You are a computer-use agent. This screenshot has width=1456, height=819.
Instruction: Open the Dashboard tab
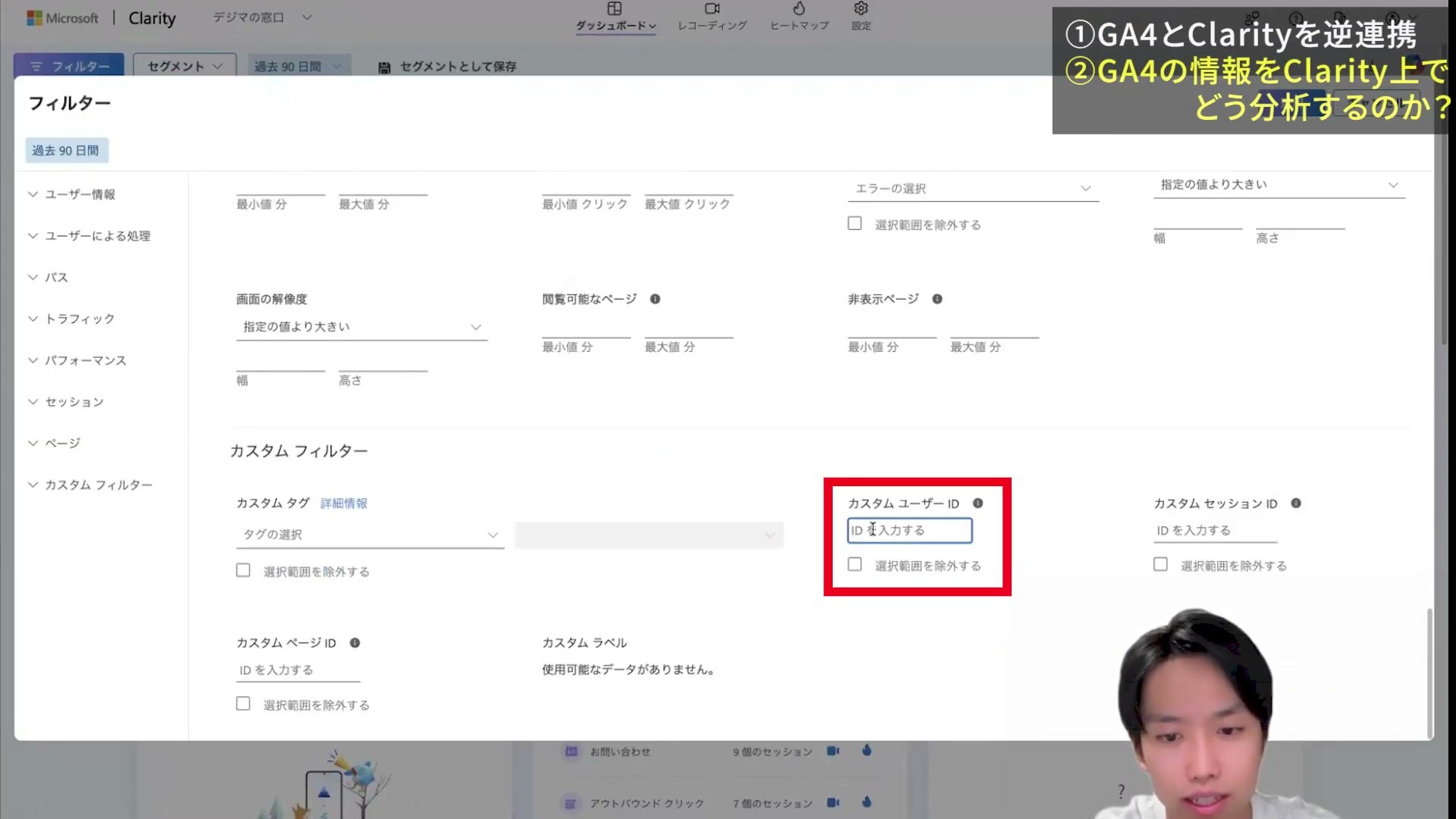click(x=615, y=17)
